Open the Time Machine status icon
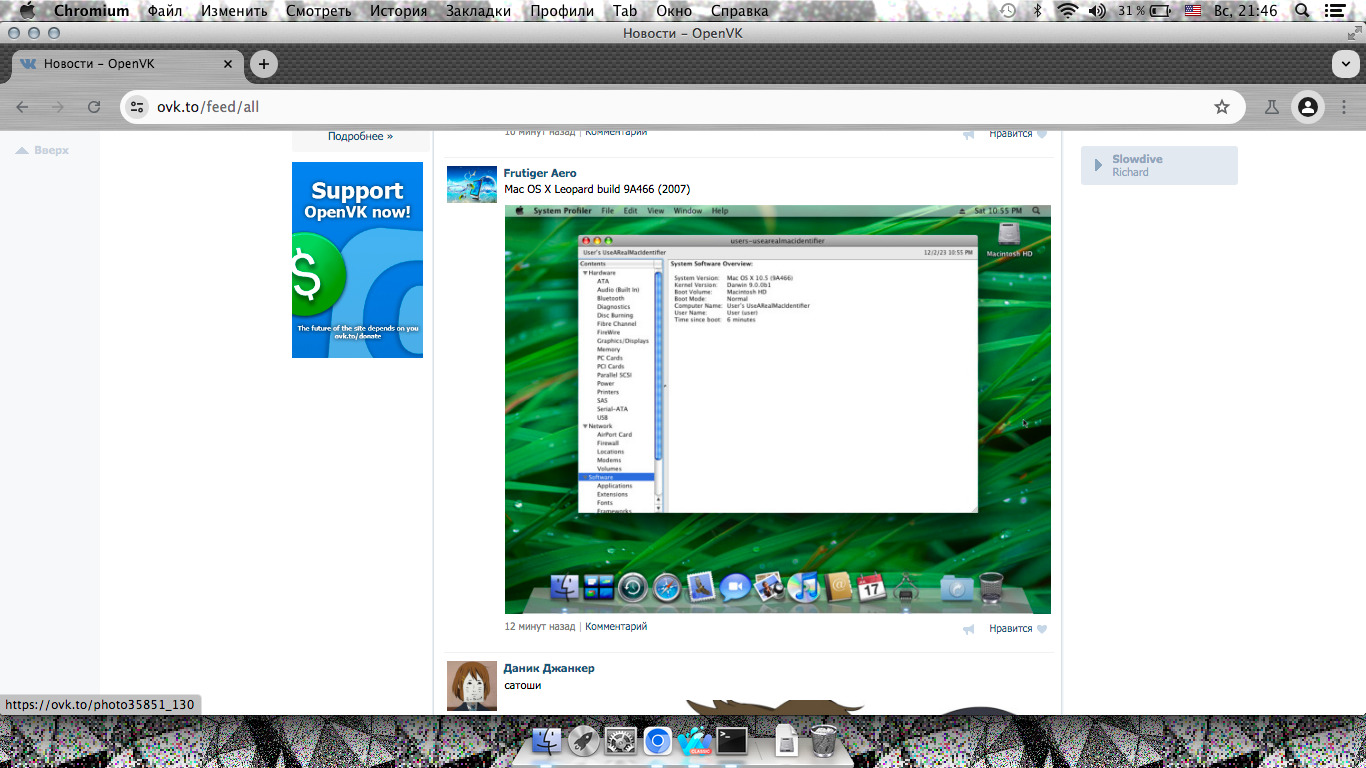Screen dimensions: 1366x768 click(1008, 11)
